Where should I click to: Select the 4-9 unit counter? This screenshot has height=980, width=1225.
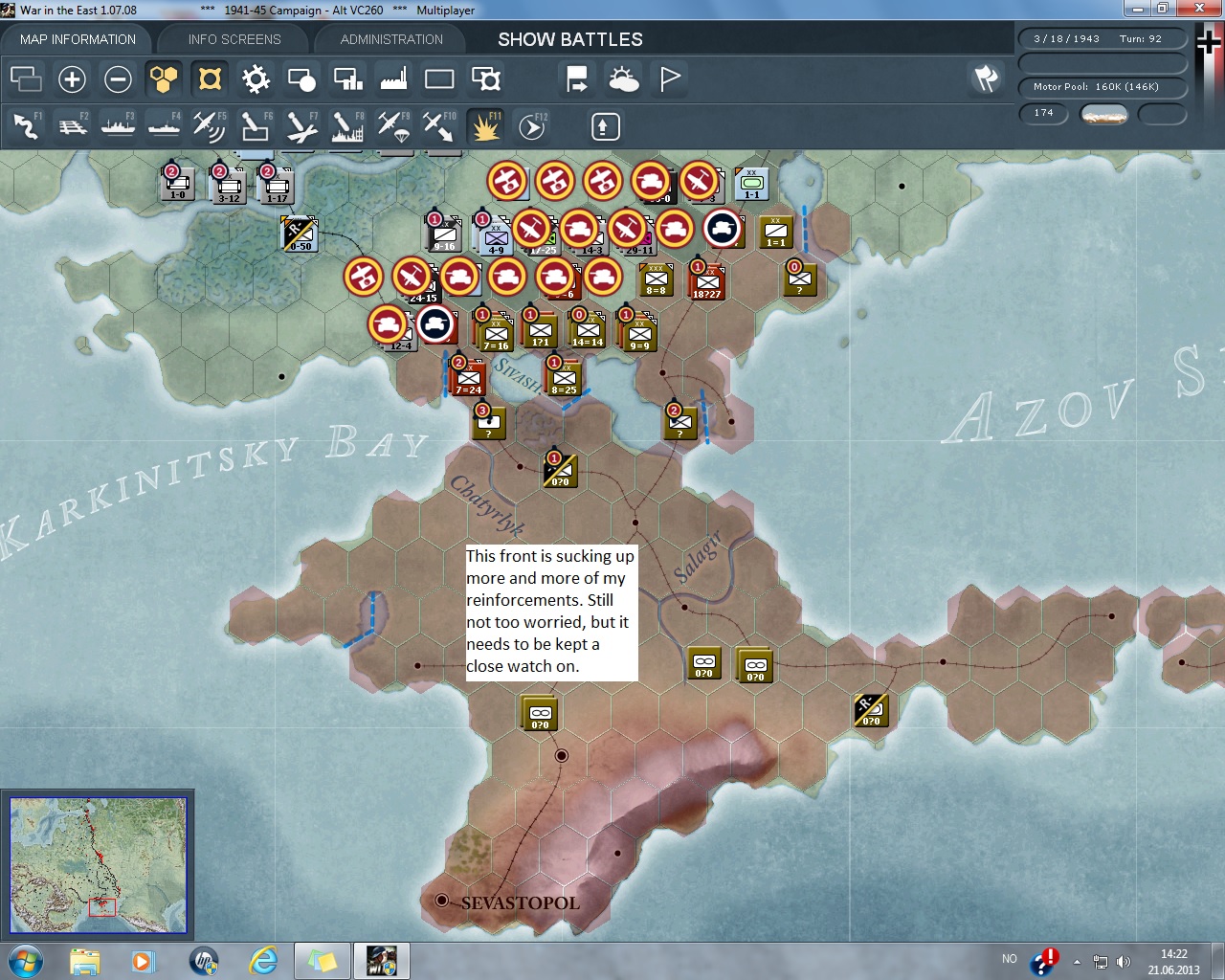pos(496,235)
